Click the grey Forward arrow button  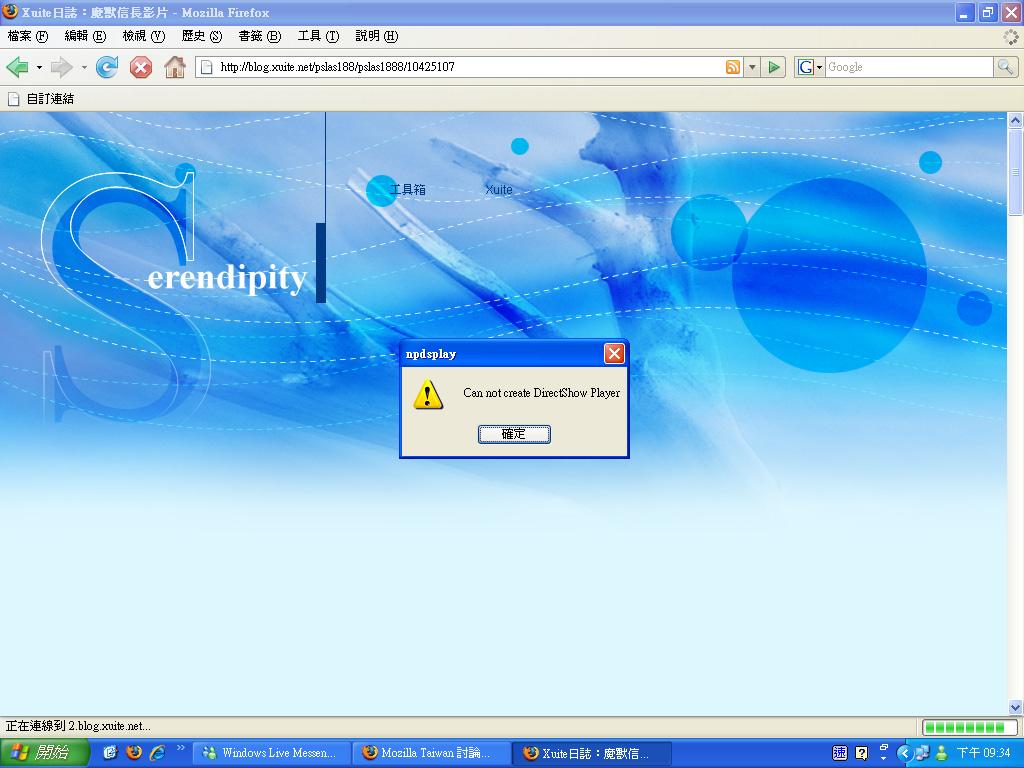point(61,67)
